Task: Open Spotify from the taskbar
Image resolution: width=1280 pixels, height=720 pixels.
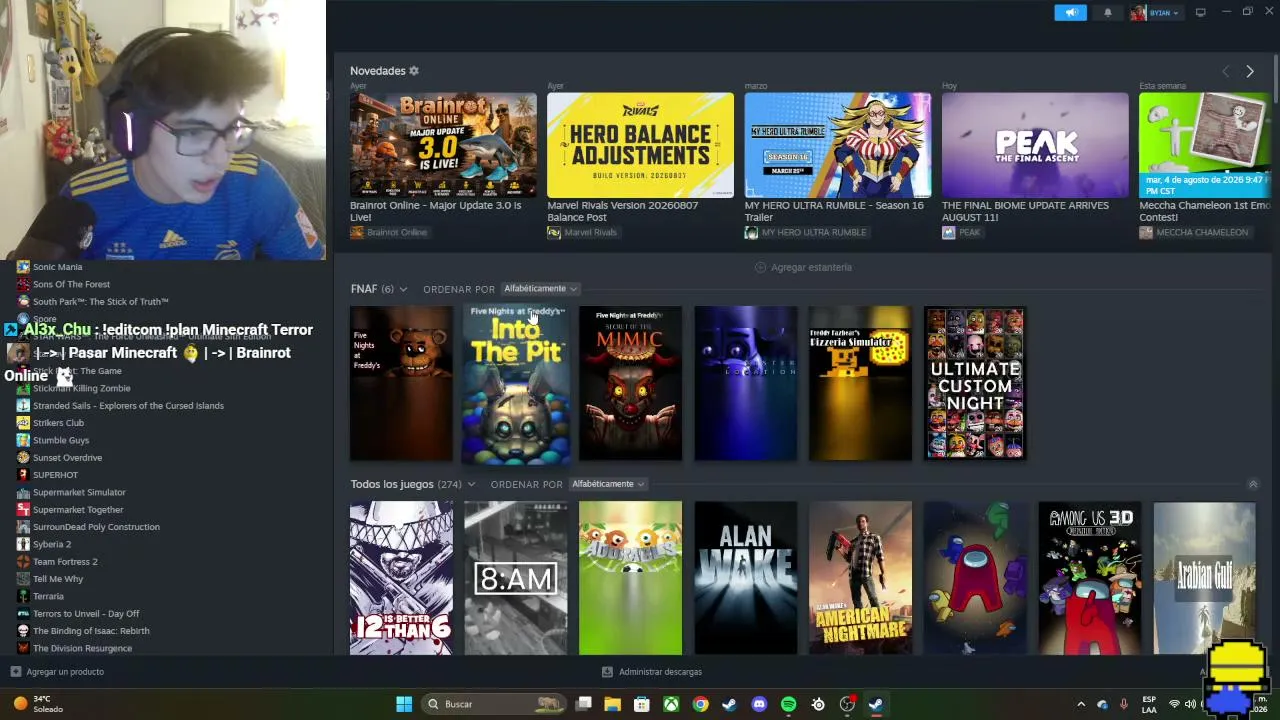Action: 788,704
